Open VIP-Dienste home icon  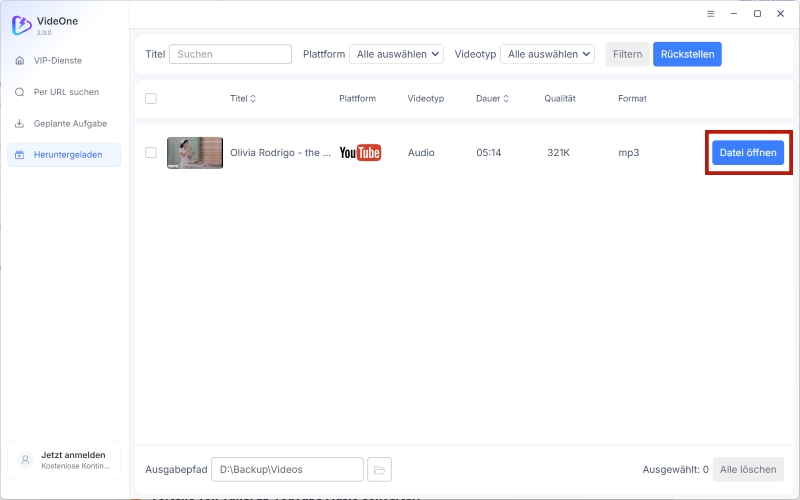(x=19, y=61)
